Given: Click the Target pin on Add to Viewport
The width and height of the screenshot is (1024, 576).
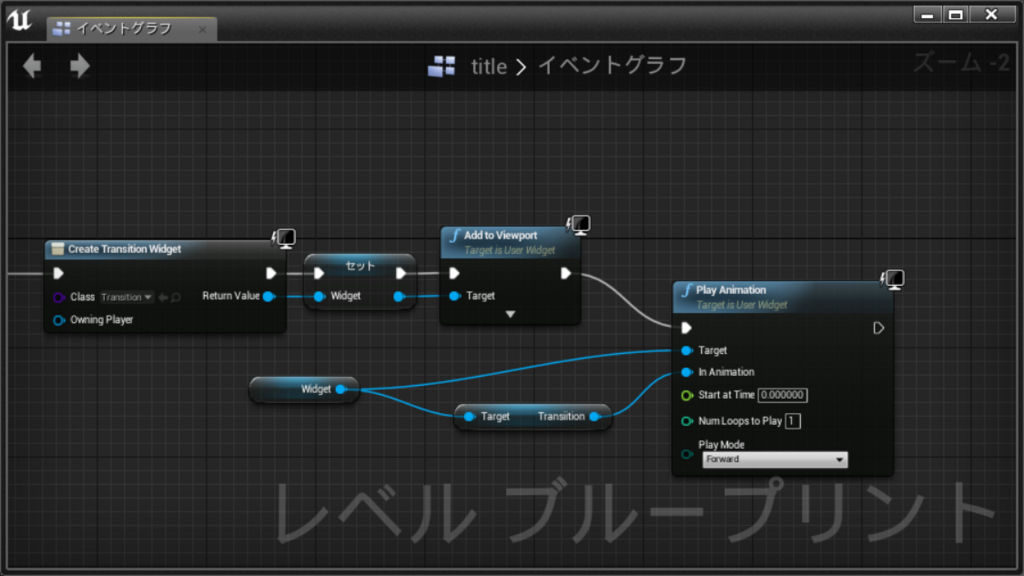Looking at the screenshot, I should (x=455, y=296).
